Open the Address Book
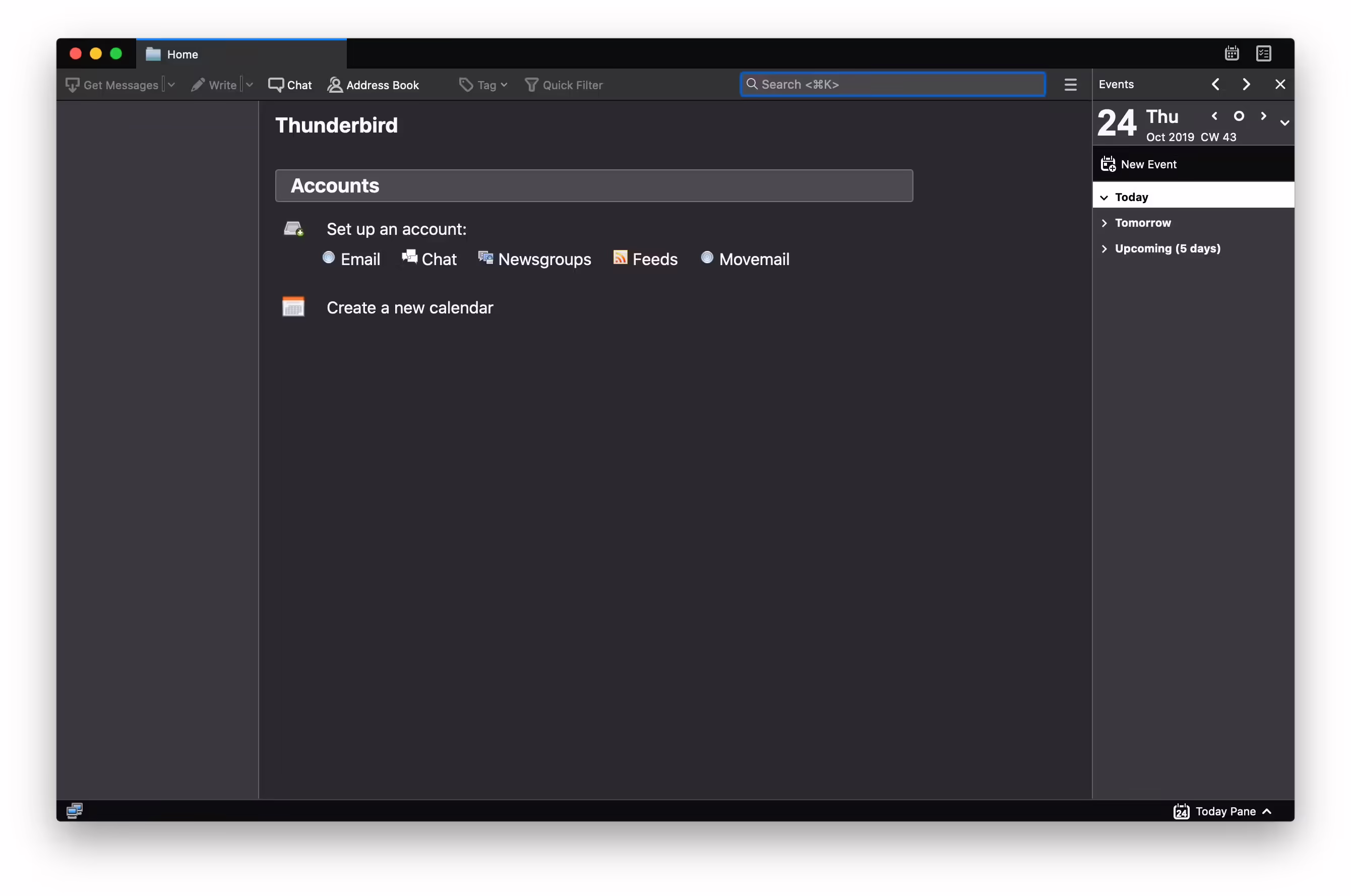 coord(373,85)
